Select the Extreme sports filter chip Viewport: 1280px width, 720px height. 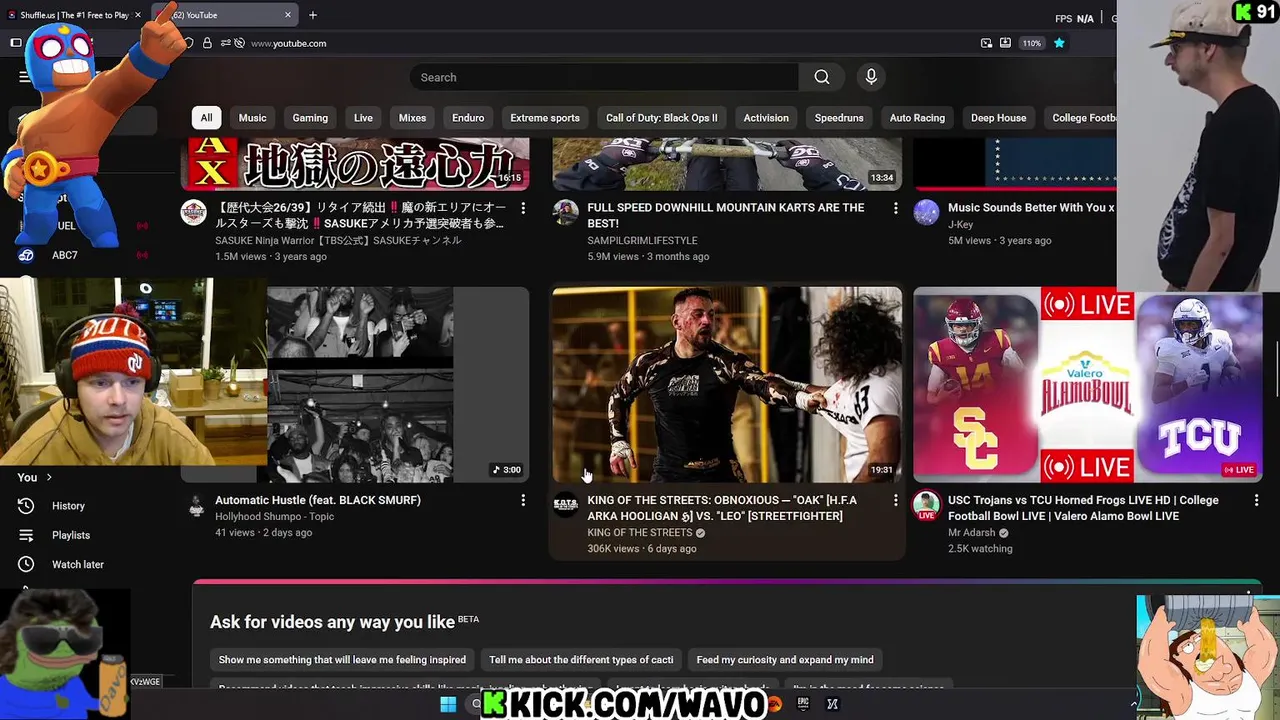545,118
